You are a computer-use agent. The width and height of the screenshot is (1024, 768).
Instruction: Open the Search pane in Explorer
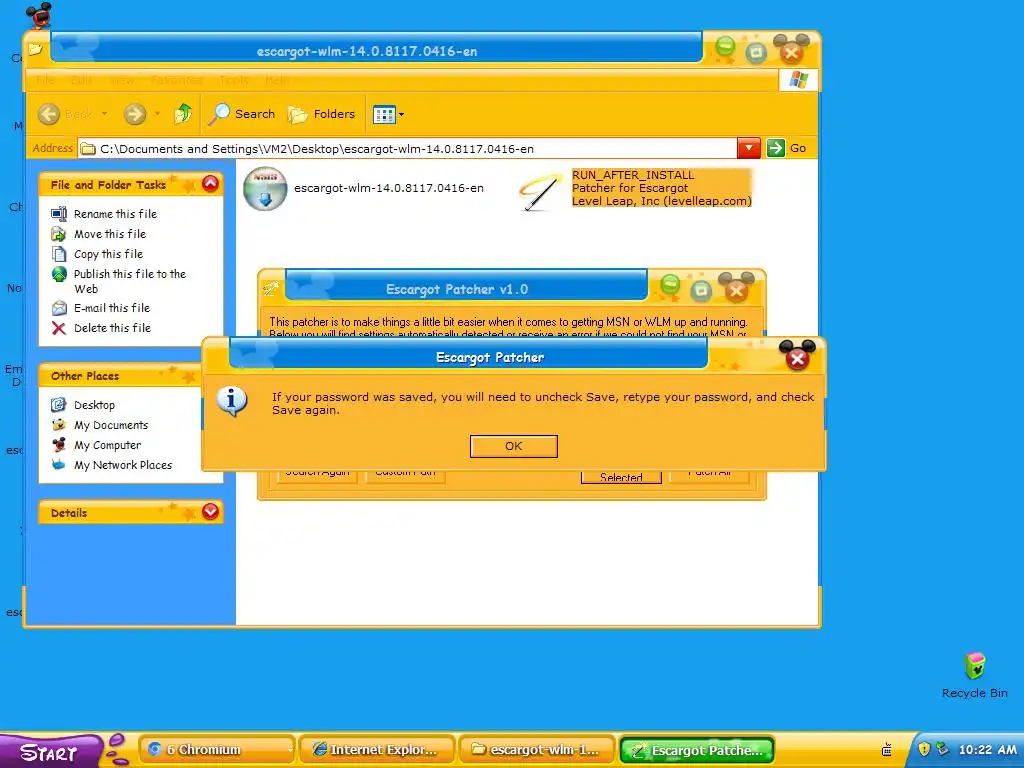242,114
